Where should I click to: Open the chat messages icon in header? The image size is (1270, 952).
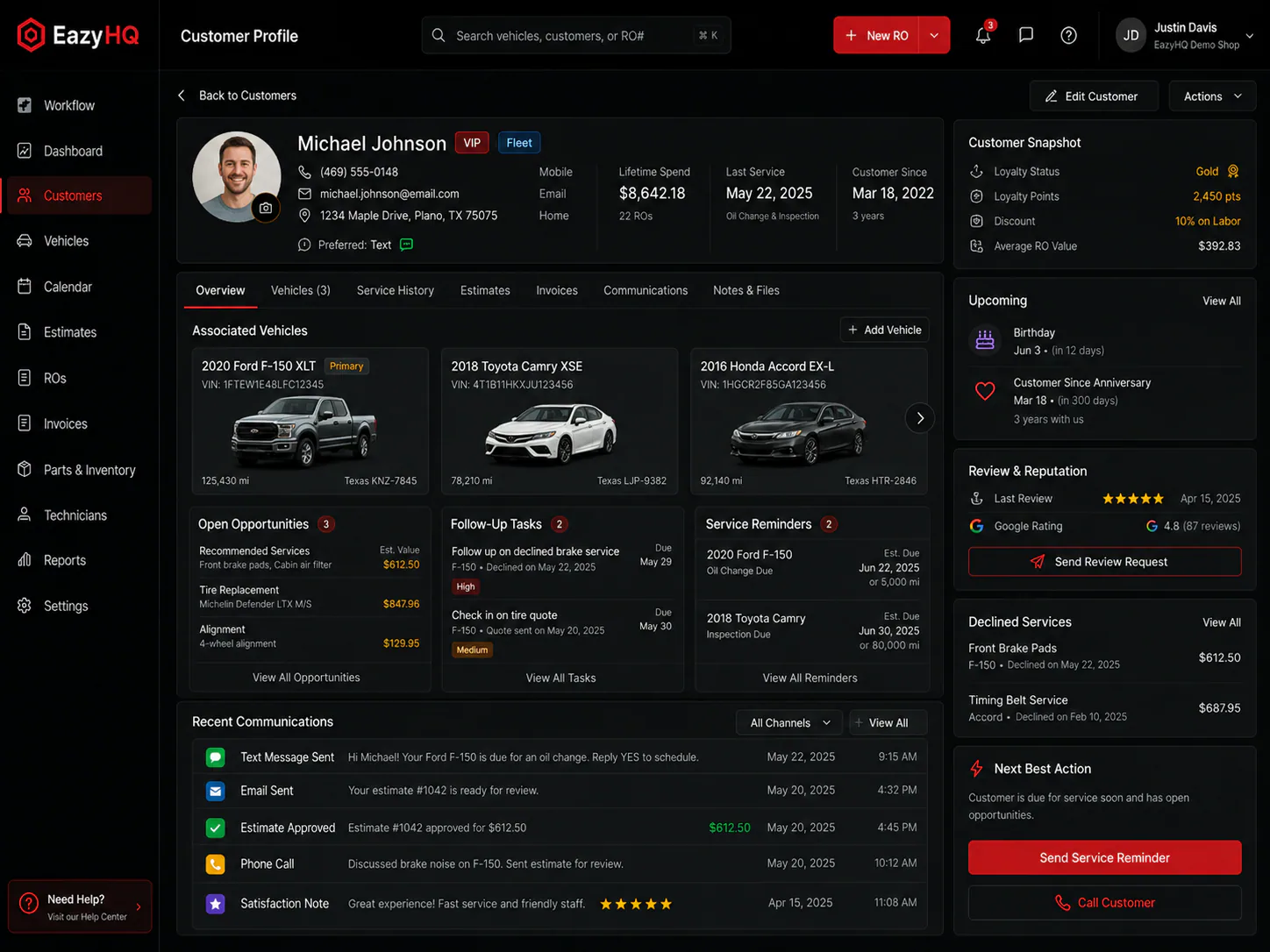point(1026,35)
